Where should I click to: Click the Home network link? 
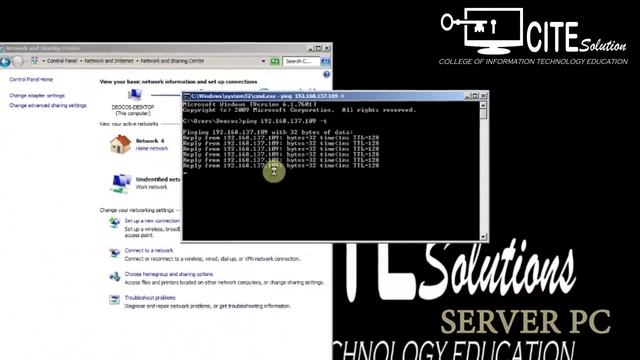pos(151,149)
